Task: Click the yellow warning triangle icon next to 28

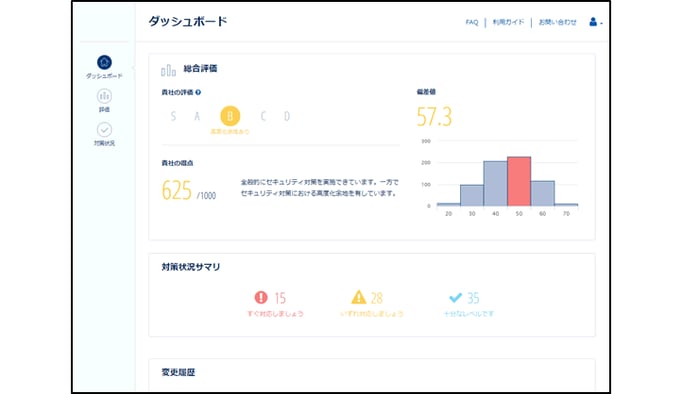Action: click(358, 297)
